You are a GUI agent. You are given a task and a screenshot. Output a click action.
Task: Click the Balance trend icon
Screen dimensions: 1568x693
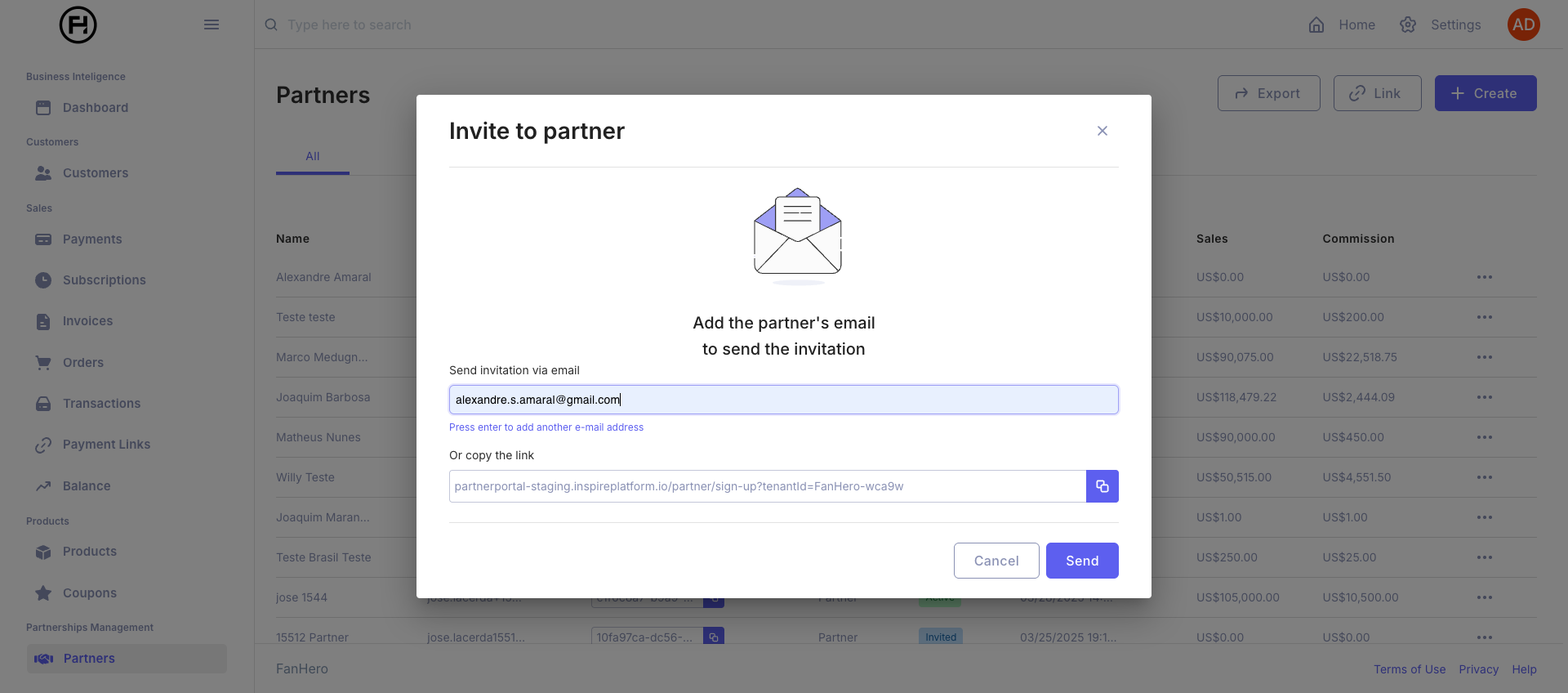coord(43,486)
